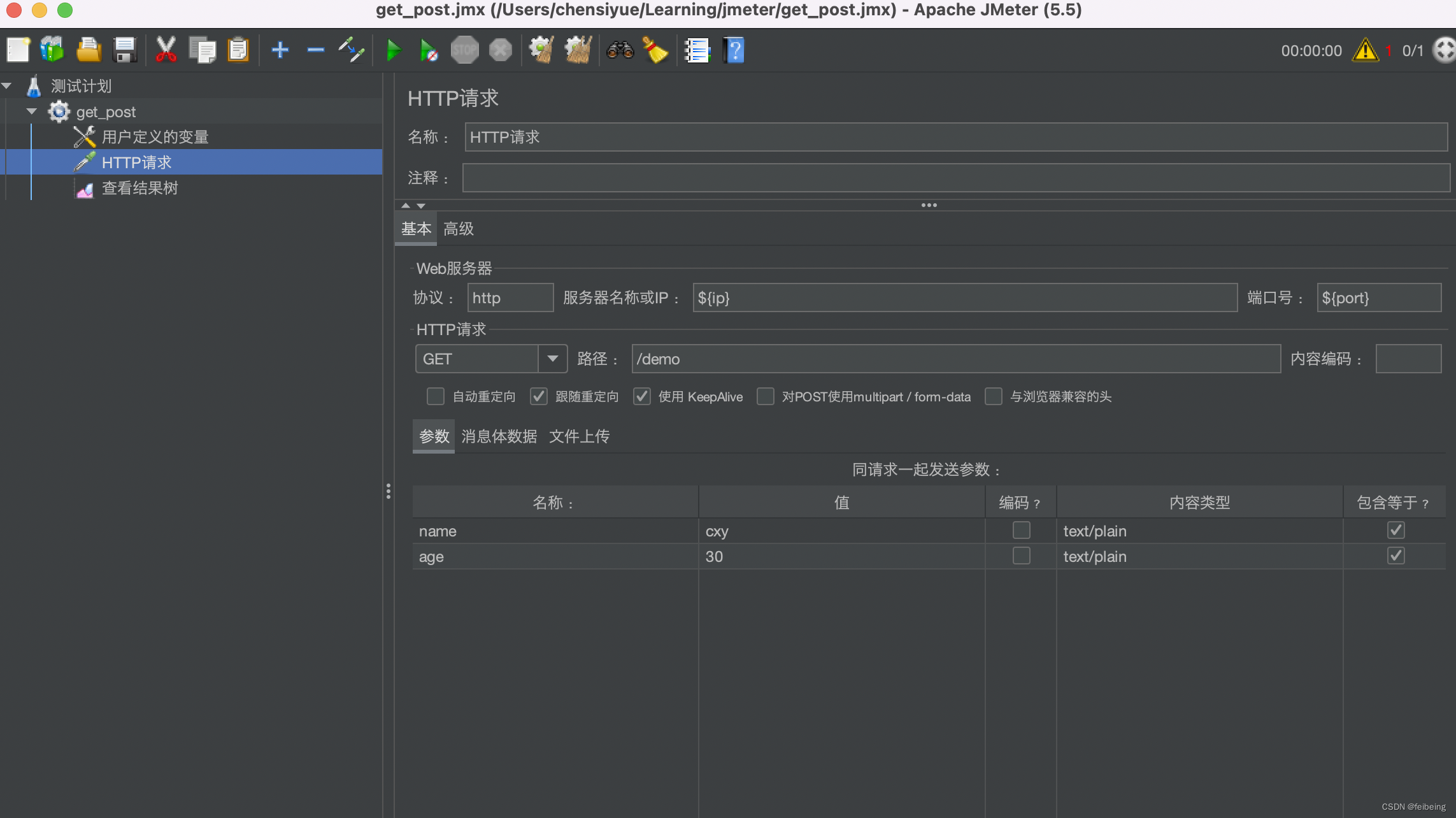Enable 与浏览器兼容的头 checkbox
1456x818 pixels.
click(994, 396)
